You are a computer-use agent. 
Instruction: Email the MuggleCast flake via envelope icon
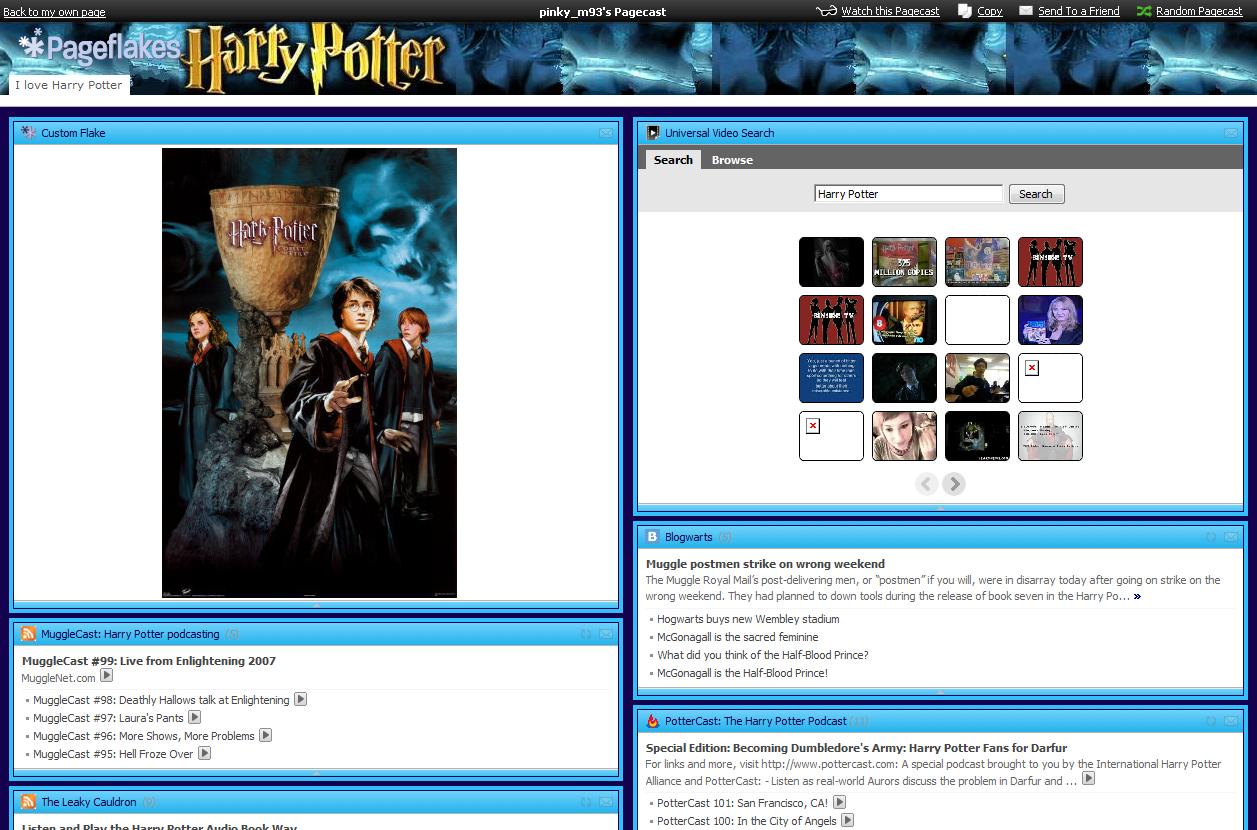point(606,634)
